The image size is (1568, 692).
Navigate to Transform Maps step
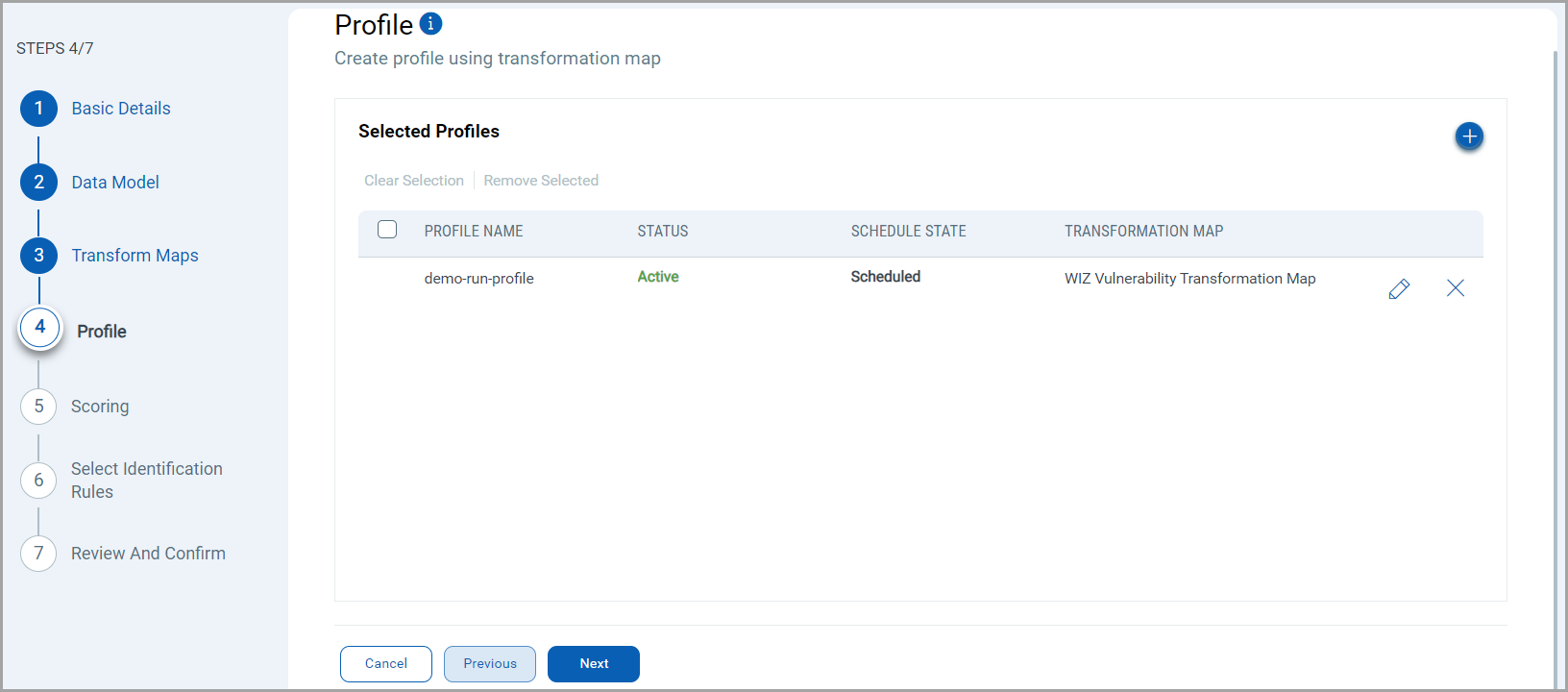(135, 256)
